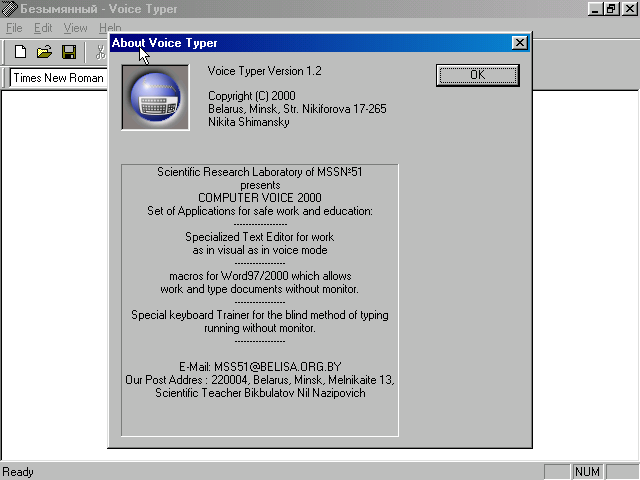Click the Cut scissors toolbar icon
This screenshot has width=640, height=480.
pyautogui.click(x=100, y=52)
